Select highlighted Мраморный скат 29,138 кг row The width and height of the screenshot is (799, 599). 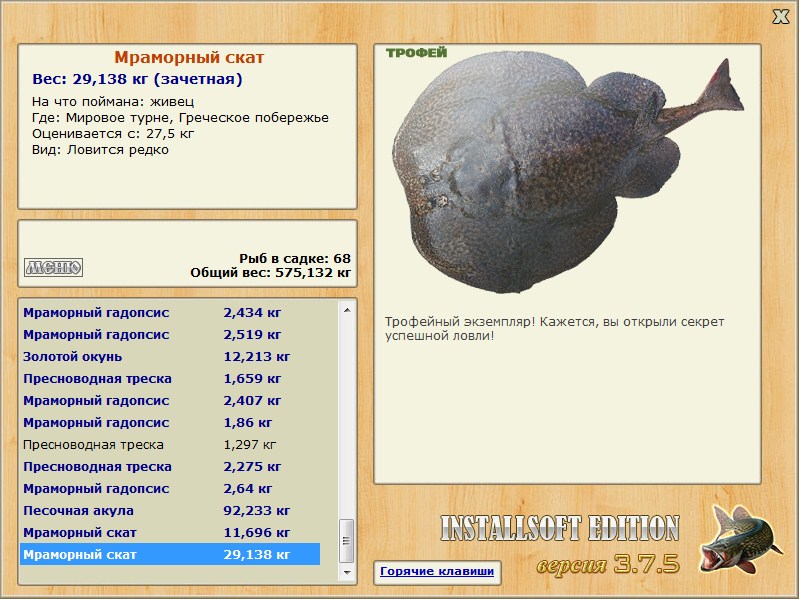click(170, 554)
